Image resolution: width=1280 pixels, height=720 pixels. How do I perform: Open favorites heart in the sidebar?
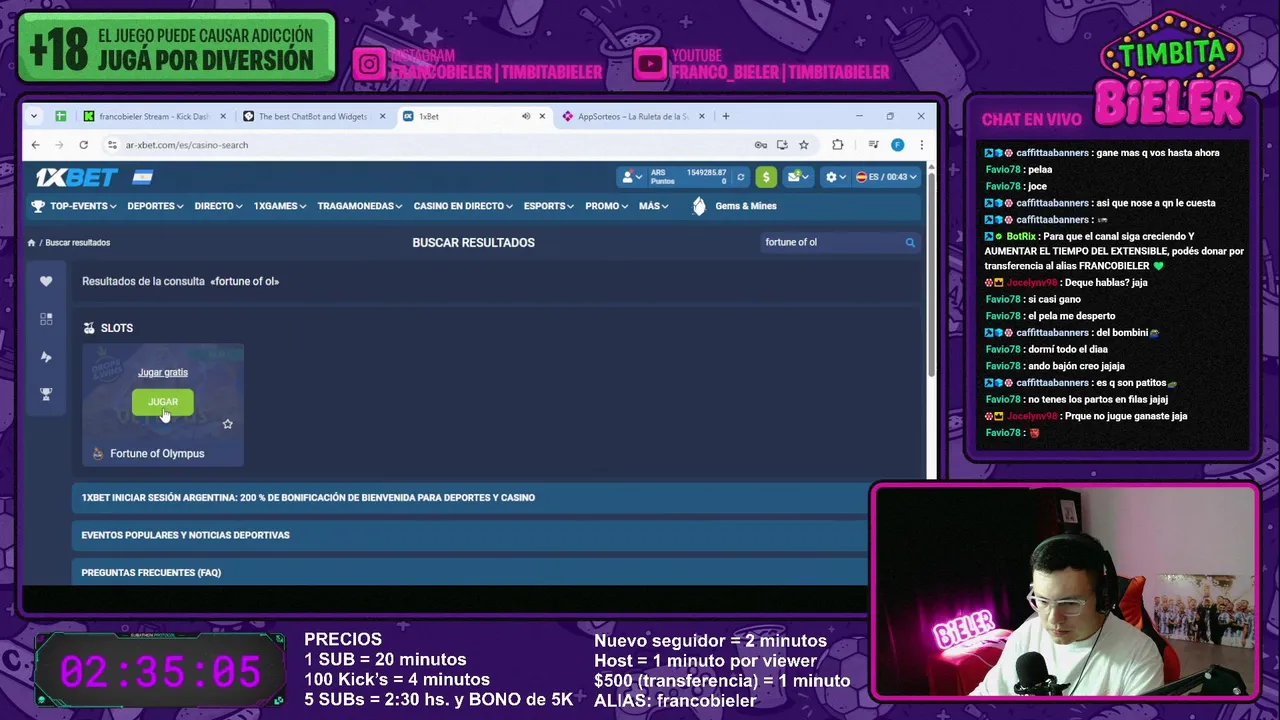[46, 281]
